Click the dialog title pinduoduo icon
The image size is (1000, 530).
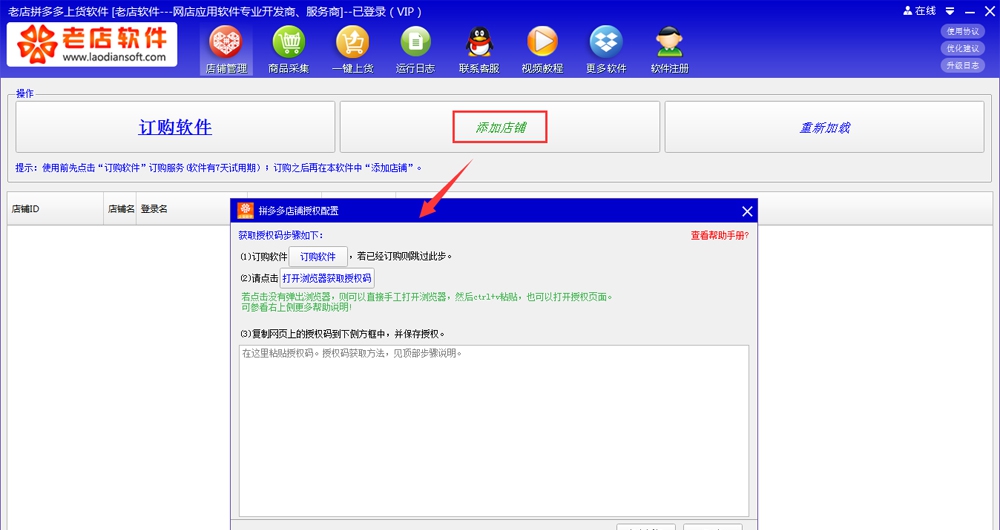click(246, 210)
